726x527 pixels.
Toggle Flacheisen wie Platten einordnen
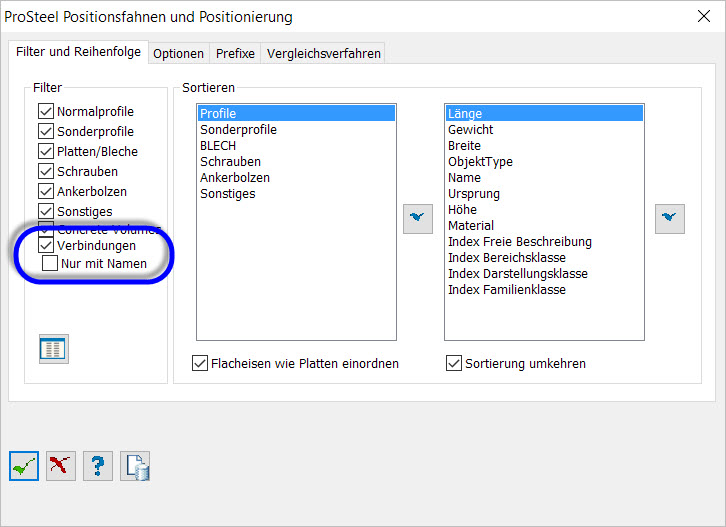pyautogui.click(x=200, y=363)
